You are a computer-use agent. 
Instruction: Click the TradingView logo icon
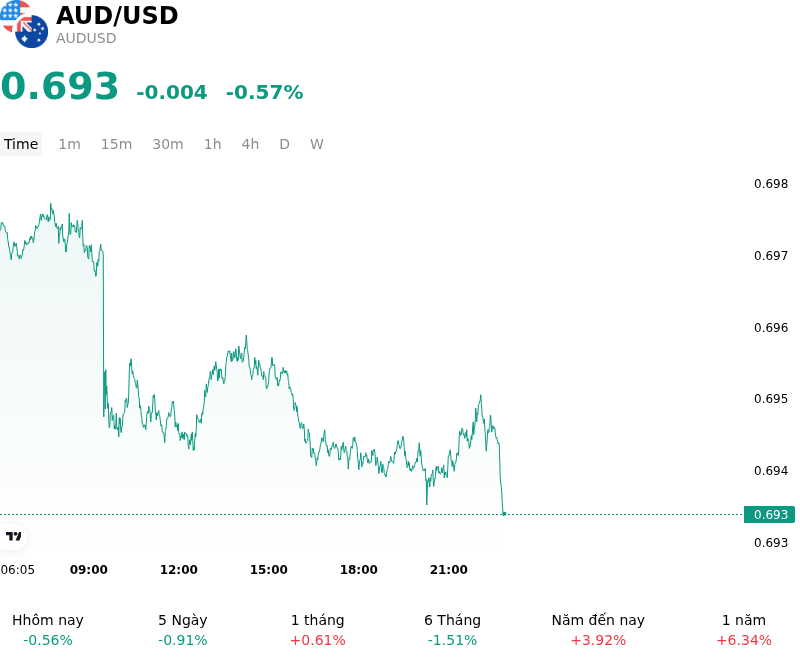(x=13, y=536)
